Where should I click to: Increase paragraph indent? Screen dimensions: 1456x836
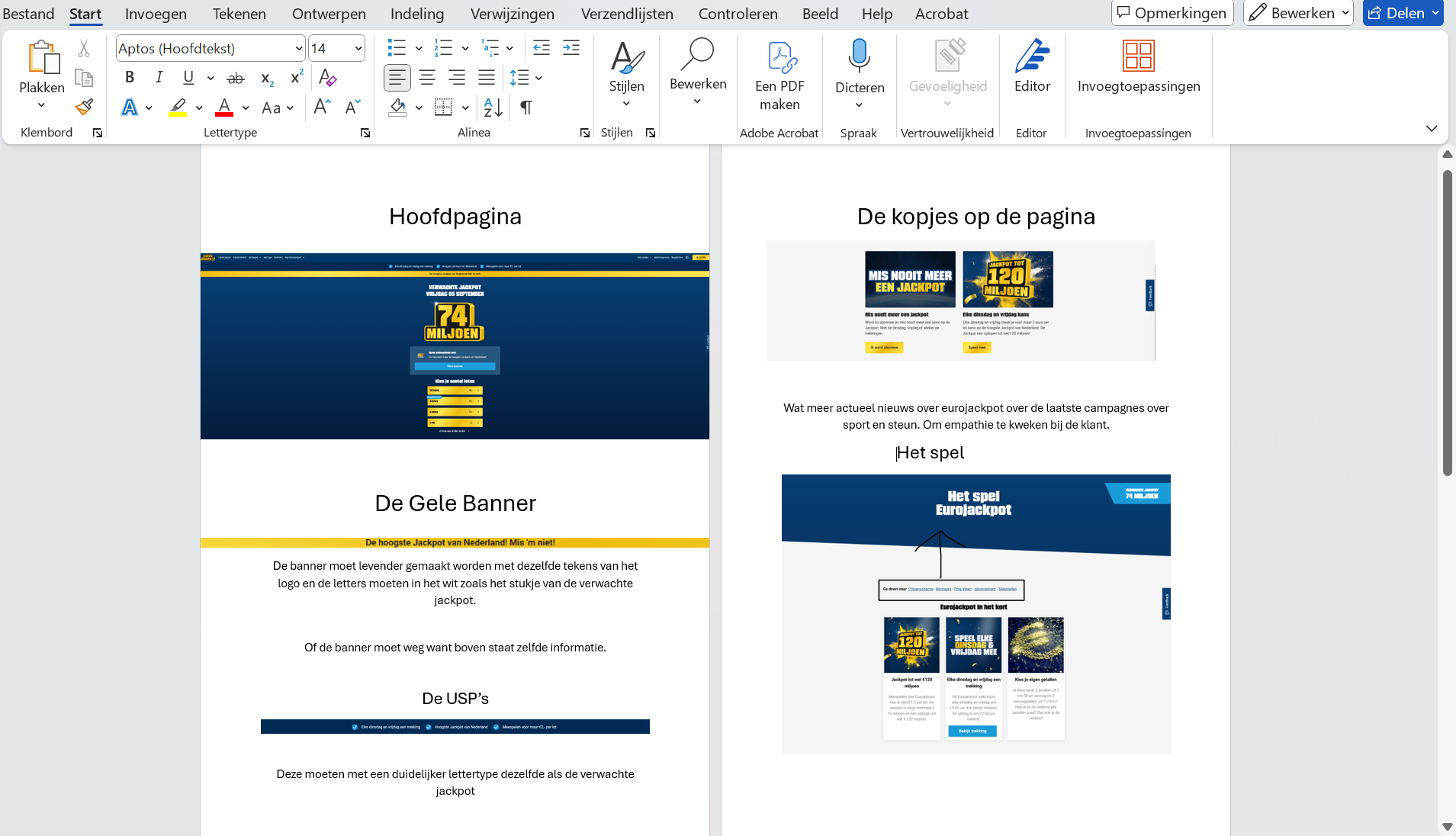[571, 48]
